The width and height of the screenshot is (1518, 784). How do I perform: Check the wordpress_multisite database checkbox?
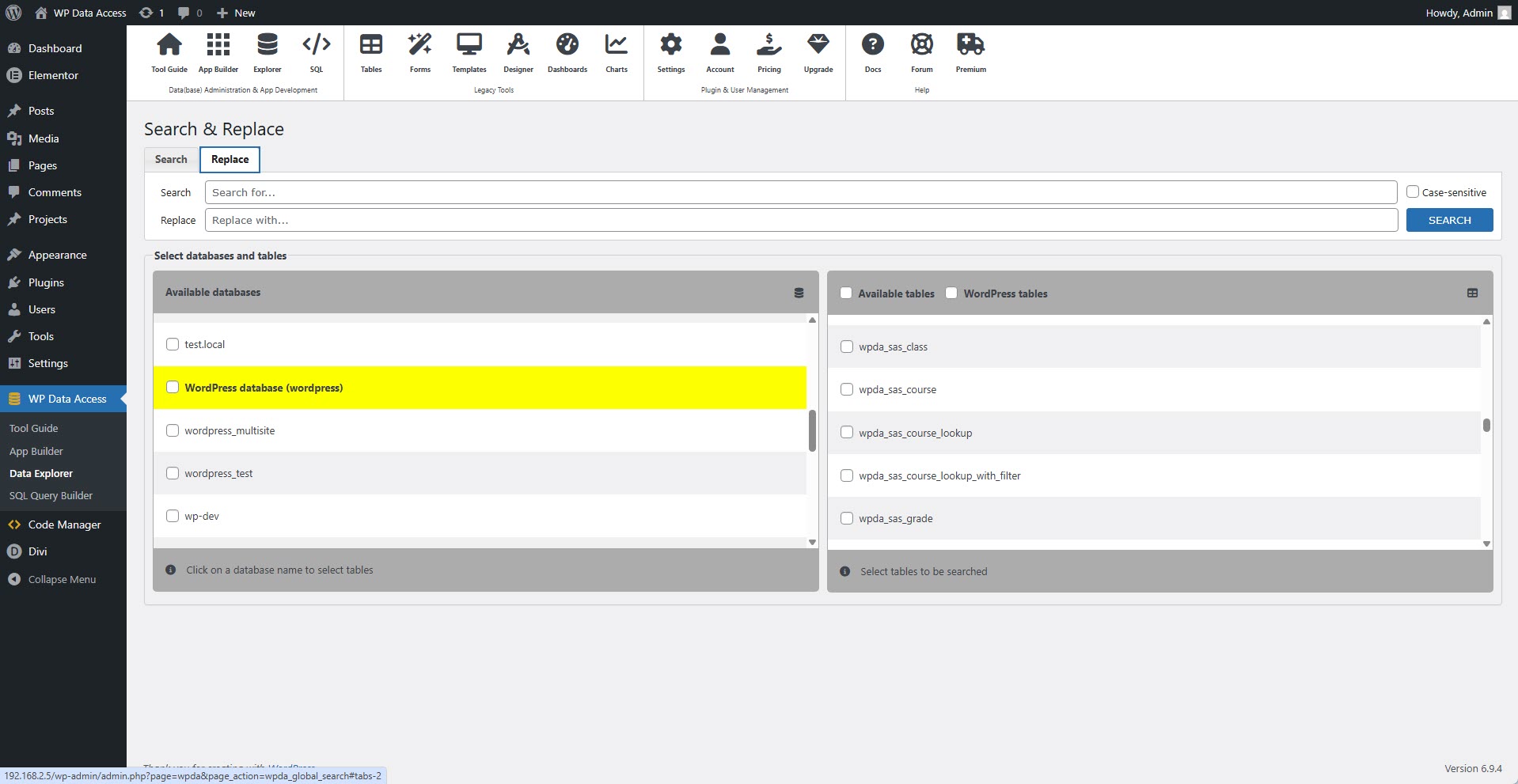(x=173, y=430)
